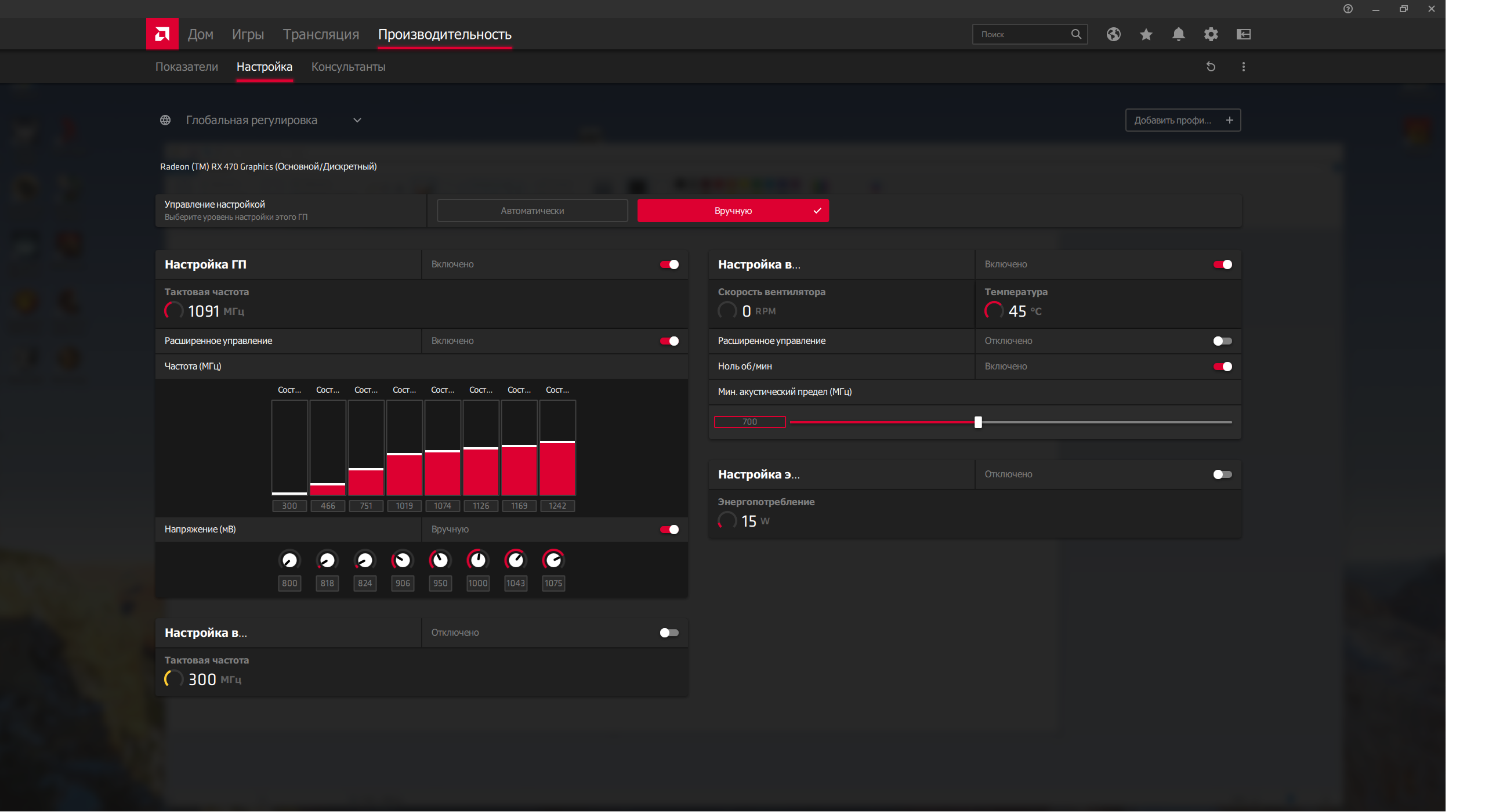This screenshot has width=1485, height=812.
Task: Switch Напряжение (мВ) manual toggle off
Action: 669,530
